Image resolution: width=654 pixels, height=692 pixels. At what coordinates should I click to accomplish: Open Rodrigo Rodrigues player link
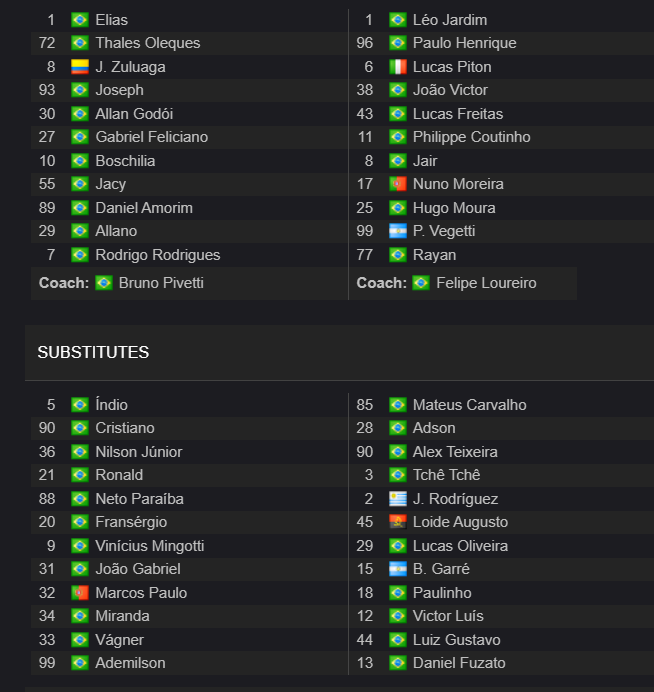(x=158, y=255)
